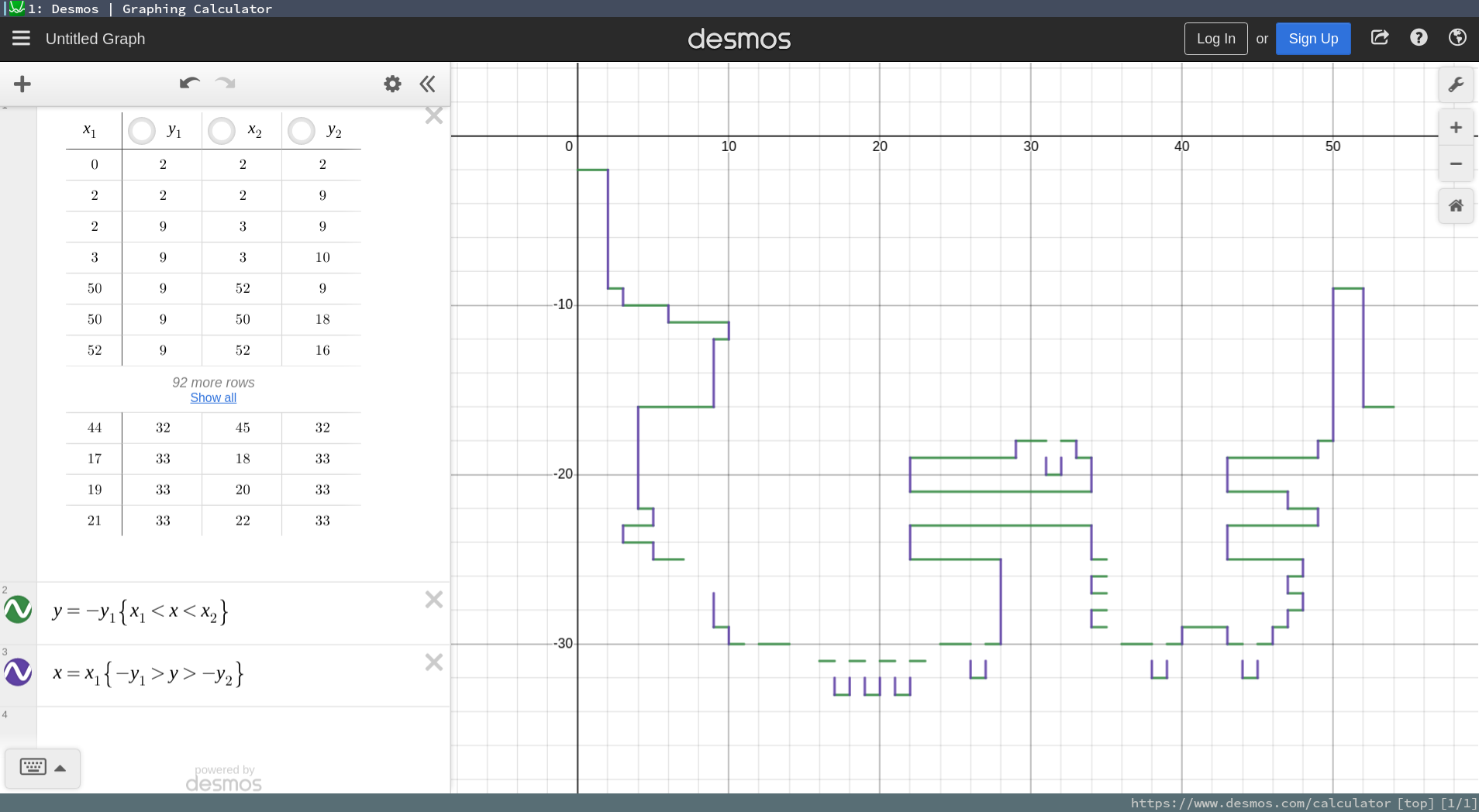
Task: Open the wrench graph settings panel
Action: (1457, 84)
